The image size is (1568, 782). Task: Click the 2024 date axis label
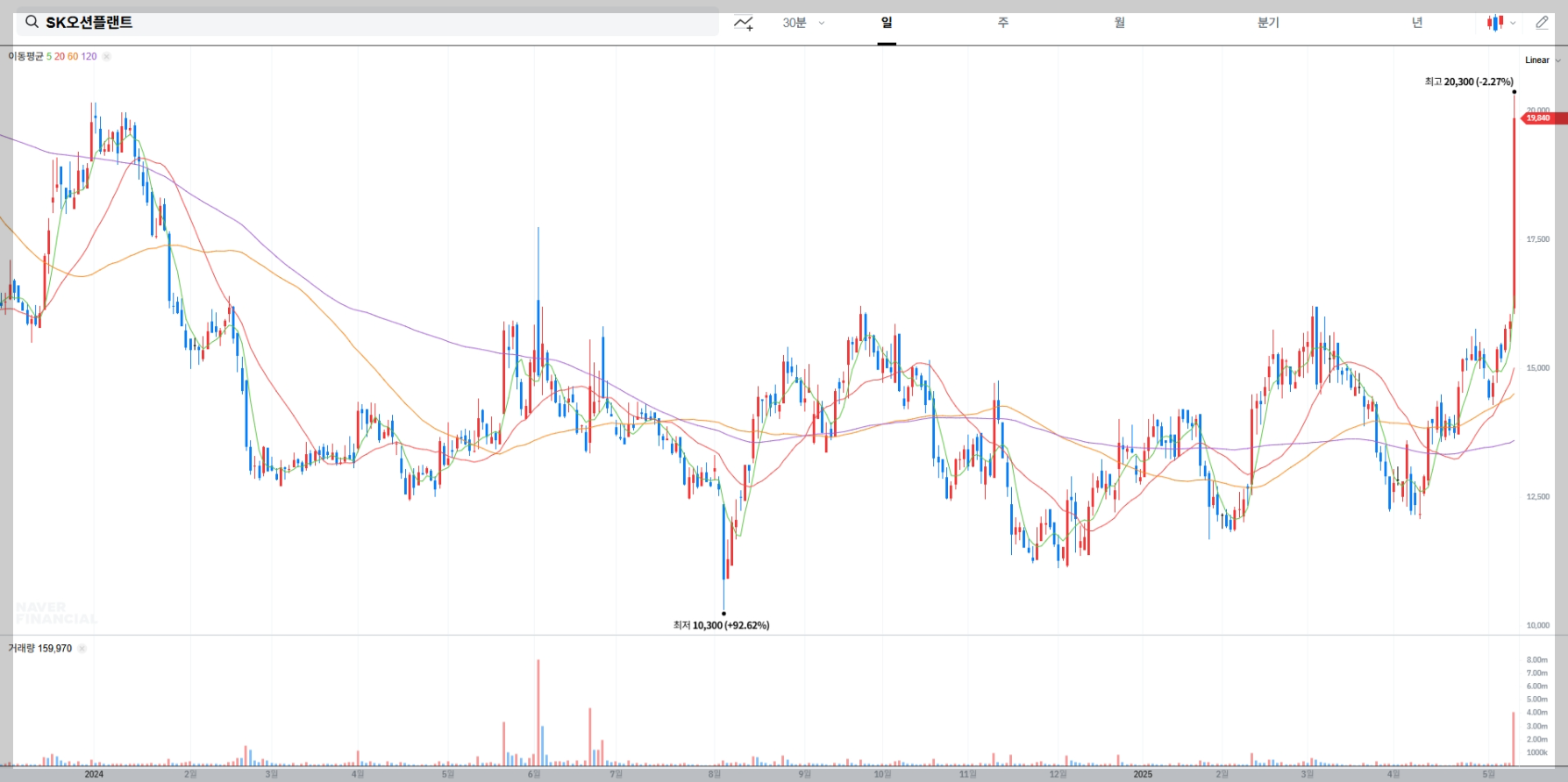94,774
